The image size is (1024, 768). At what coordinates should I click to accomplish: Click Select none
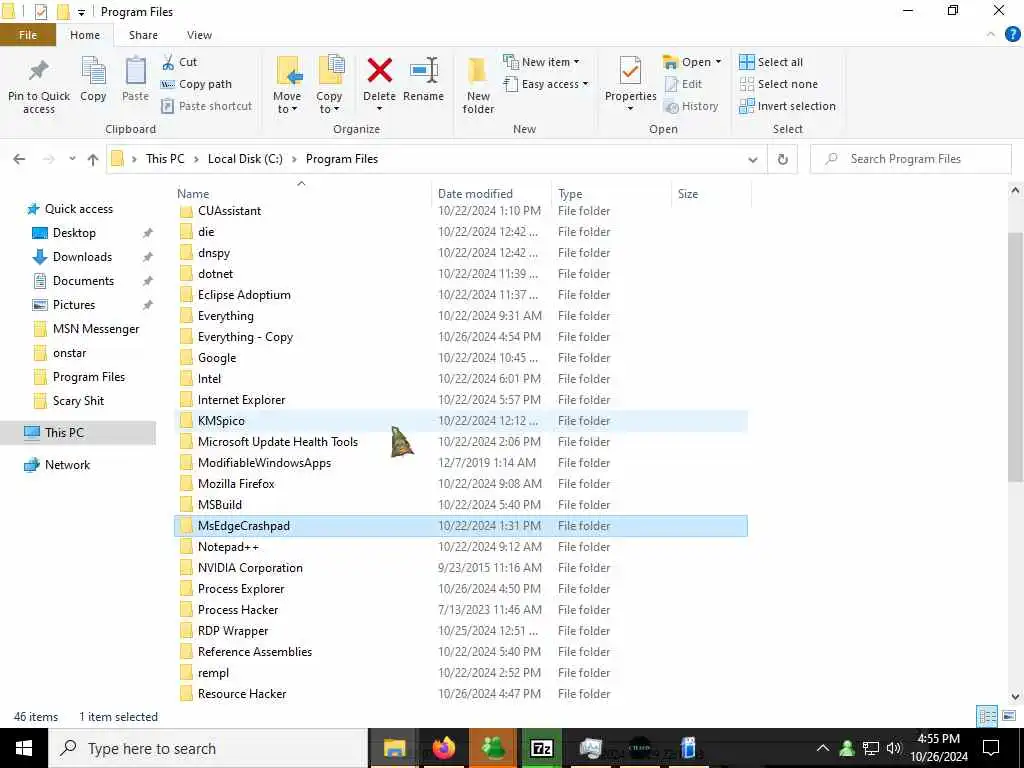[778, 84]
